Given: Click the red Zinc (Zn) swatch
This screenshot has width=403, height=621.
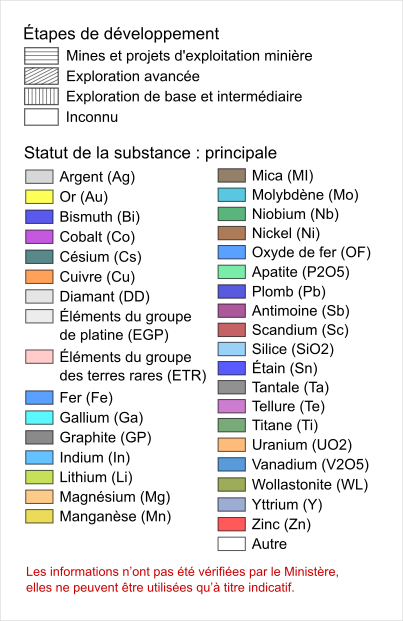Looking at the screenshot, I should click(x=232, y=524).
